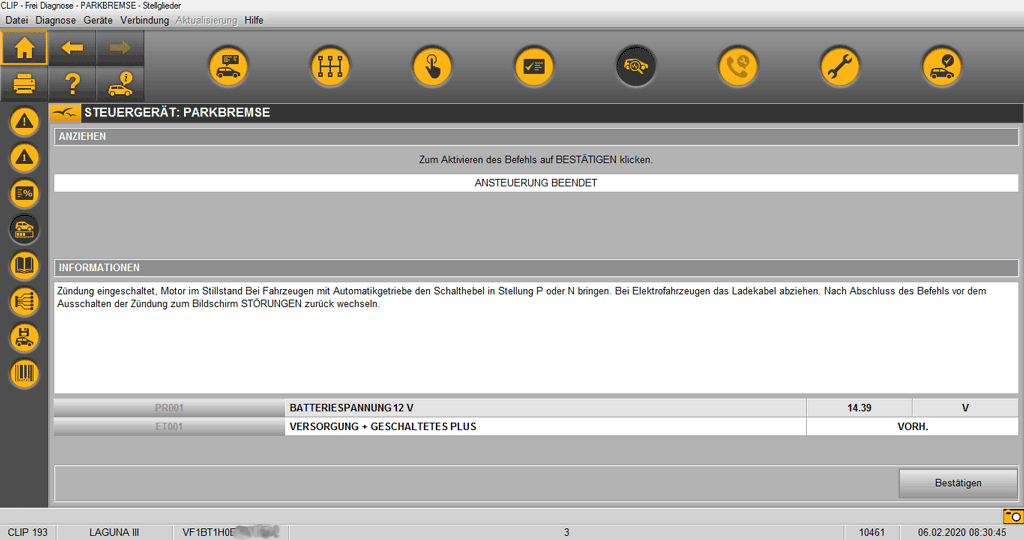
Task: Open help with the question mark icon
Action: (72, 84)
